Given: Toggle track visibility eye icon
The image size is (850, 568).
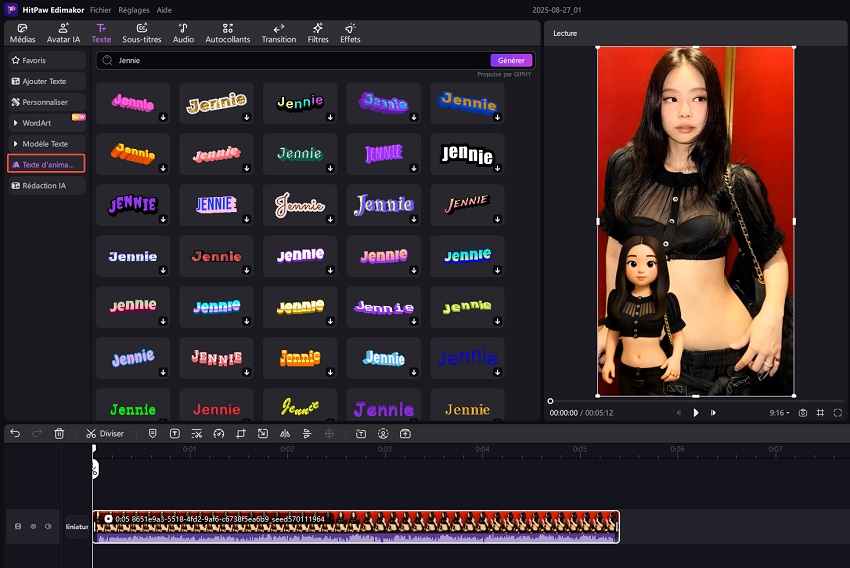Looking at the screenshot, I should pyautogui.click(x=32, y=526).
